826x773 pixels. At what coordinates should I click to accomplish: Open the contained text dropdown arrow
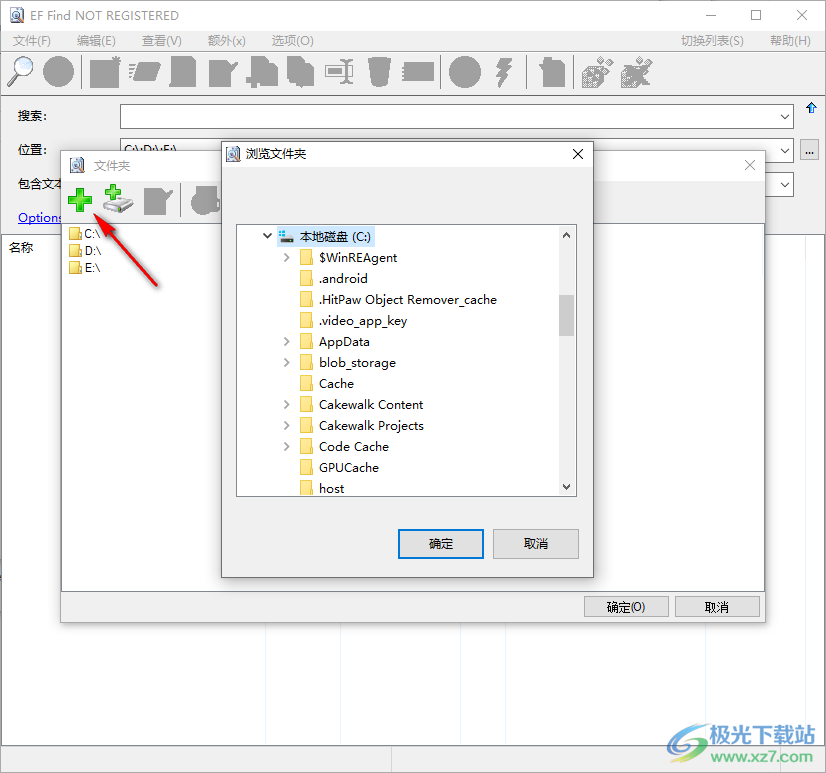click(x=785, y=185)
